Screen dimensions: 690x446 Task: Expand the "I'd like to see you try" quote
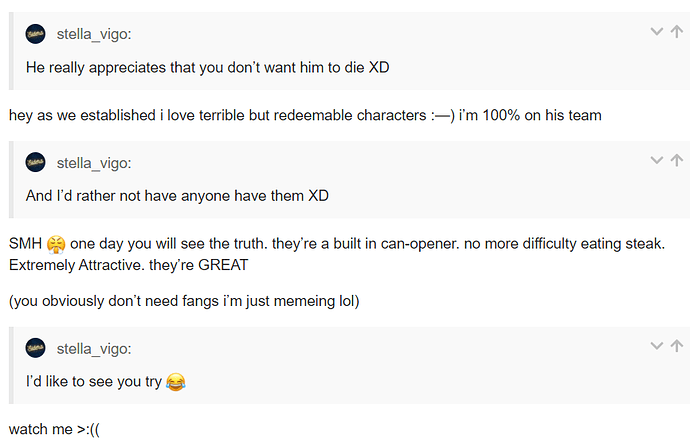(x=656, y=346)
